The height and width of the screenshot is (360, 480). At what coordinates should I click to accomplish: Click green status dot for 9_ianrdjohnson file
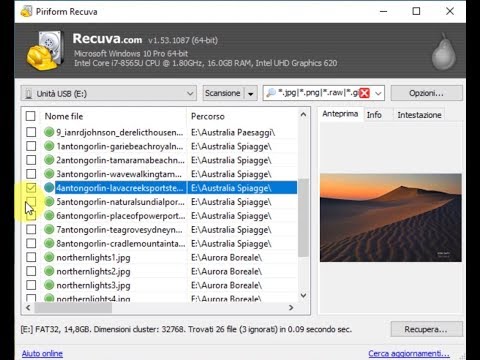click(x=49, y=132)
